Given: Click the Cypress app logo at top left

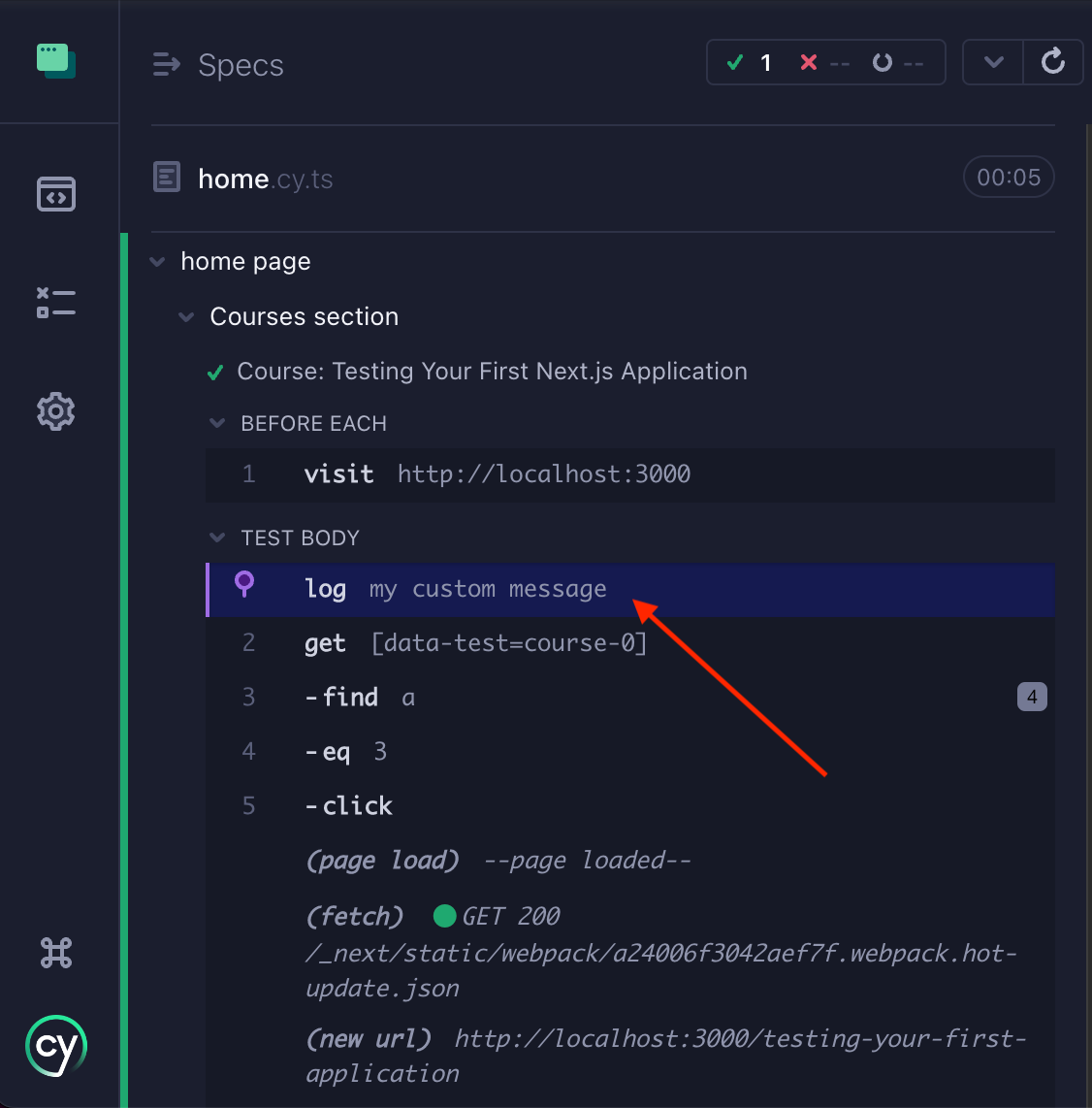Looking at the screenshot, I should tap(55, 60).
